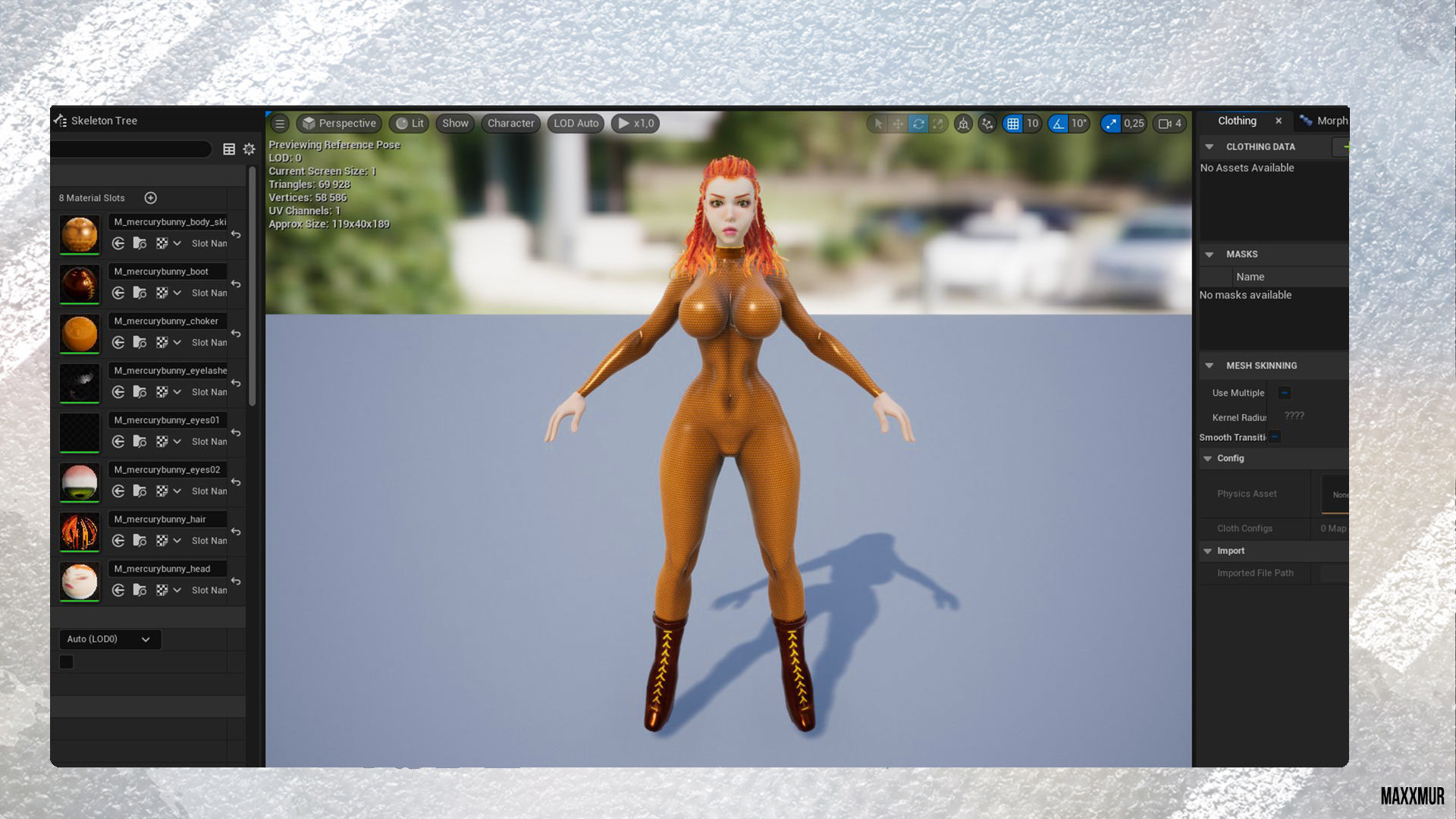The height and width of the screenshot is (819, 1456).
Task: Click the surface snapping icon
Action: (x=987, y=124)
